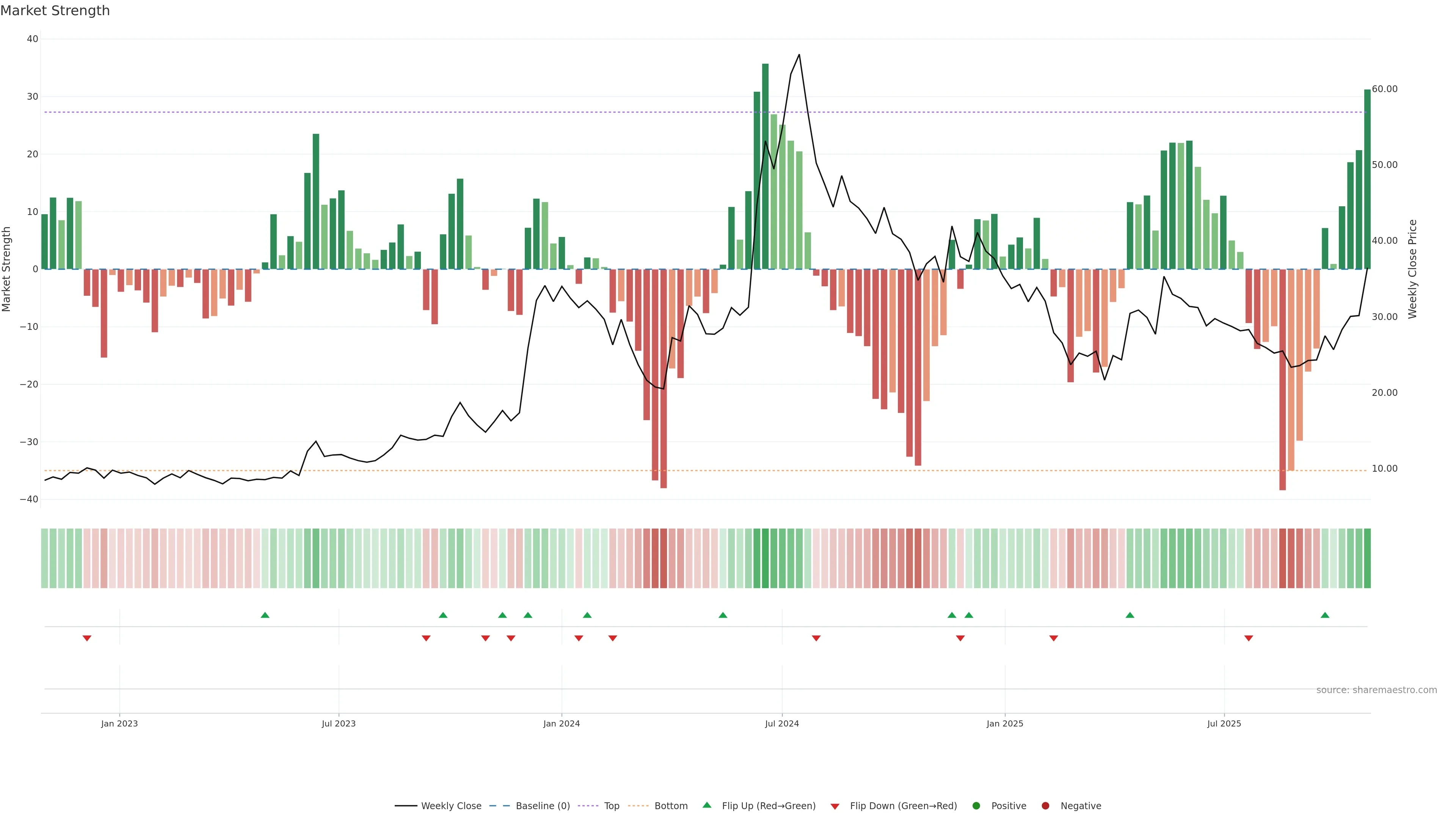
Task: Click the dark red Negative legend dot
Action: 1045,805
